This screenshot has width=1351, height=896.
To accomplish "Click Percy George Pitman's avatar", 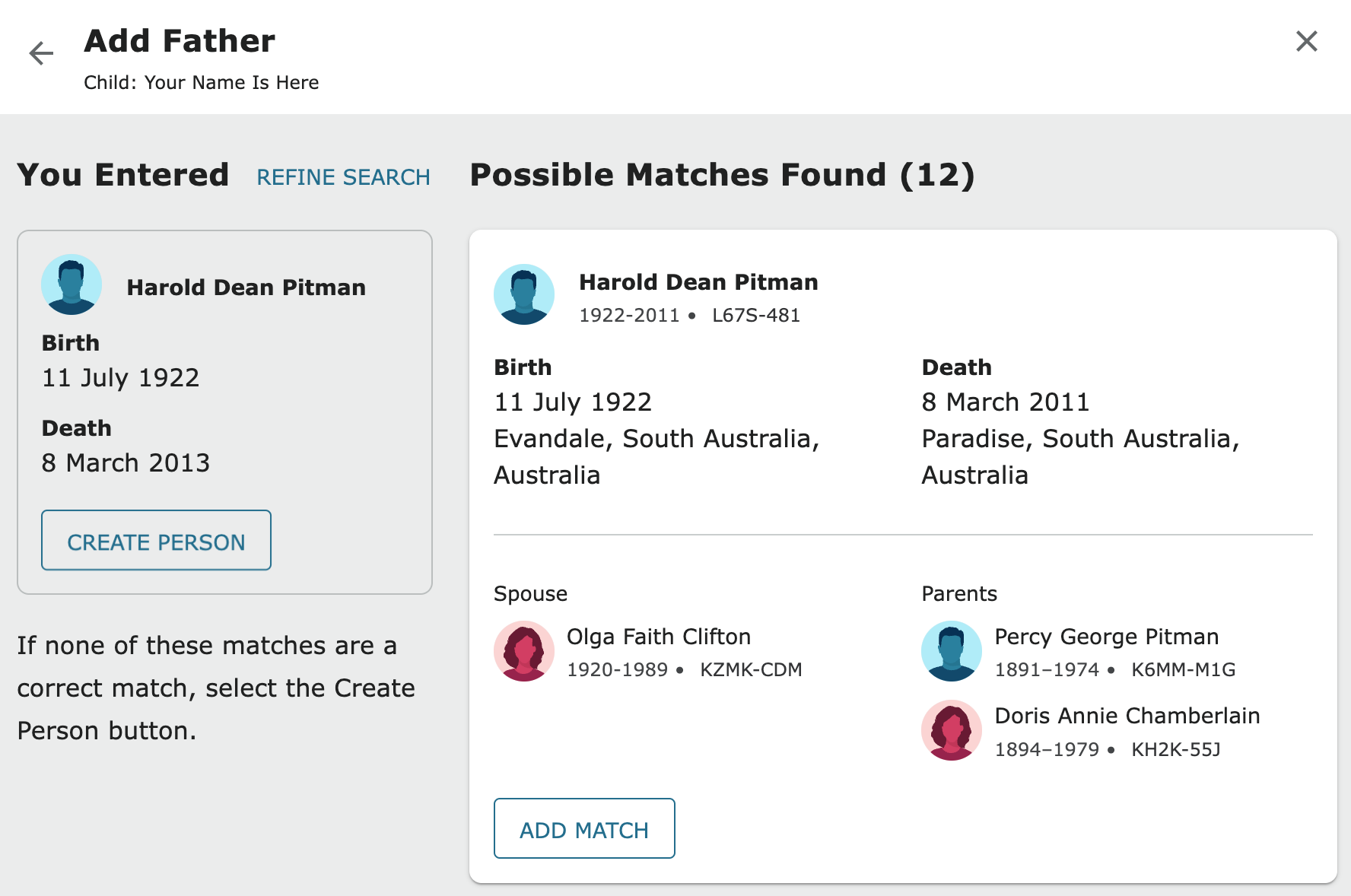I will [x=951, y=650].
